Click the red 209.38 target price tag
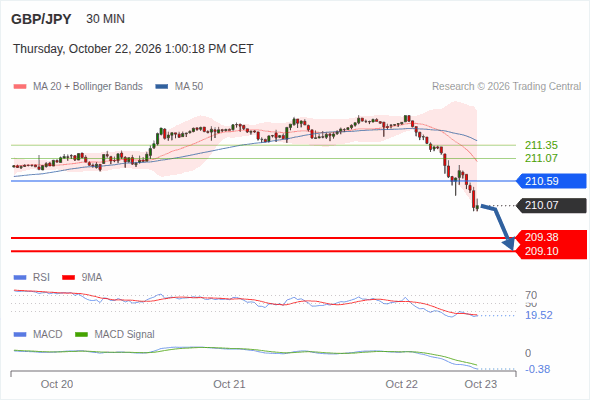Viewport: 590px width, 400px height. click(x=551, y=237)
